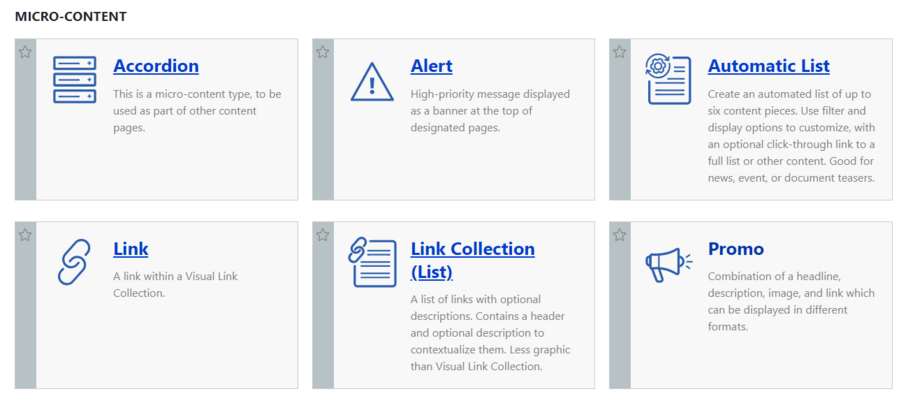Open the Accordion link
Image resolution: width=915 pixels, height=403 pixels.
pos(156,66)
